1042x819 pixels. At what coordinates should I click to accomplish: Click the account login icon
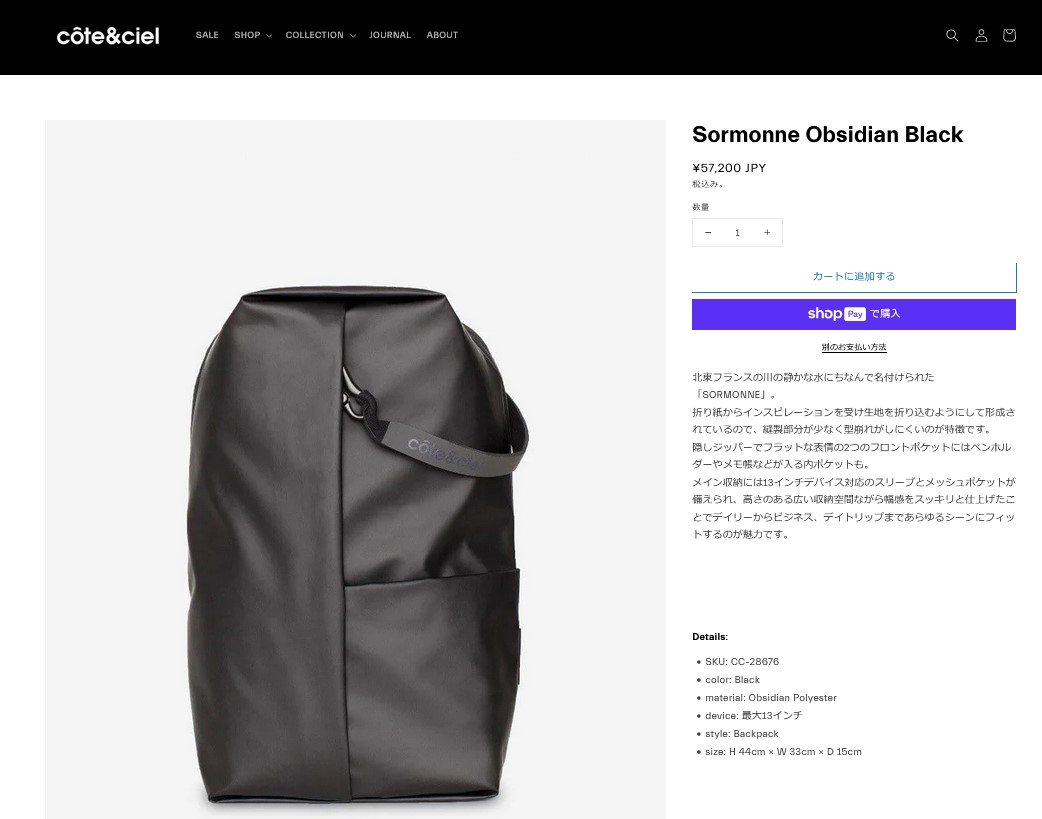[981, 36]
